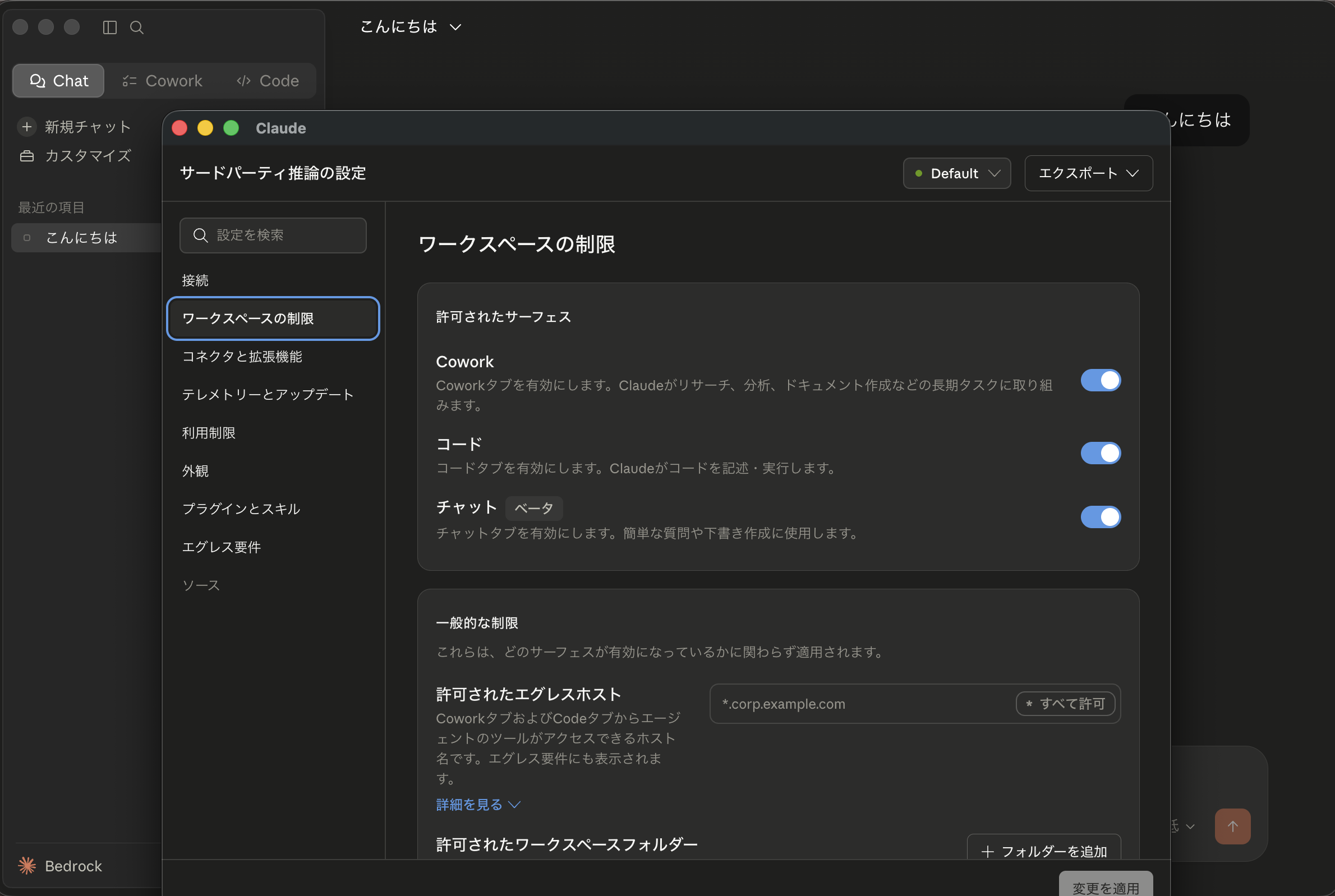The width and height of the screenshot is (1335, 896).
Task: Switch to the Cowork tab
Action: click(x=162, y=81)
